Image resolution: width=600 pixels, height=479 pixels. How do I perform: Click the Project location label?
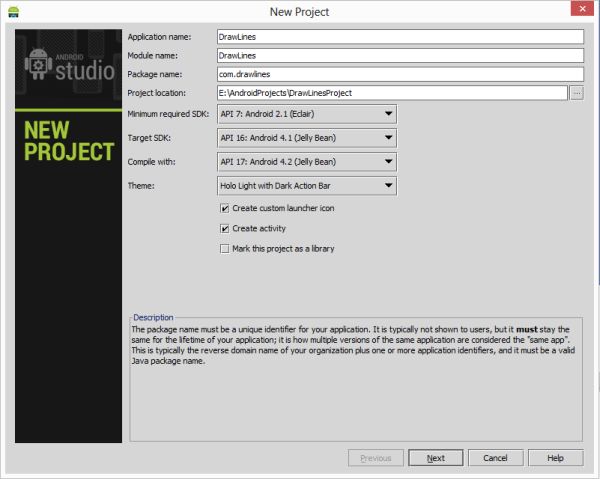[x=157, y=93]
